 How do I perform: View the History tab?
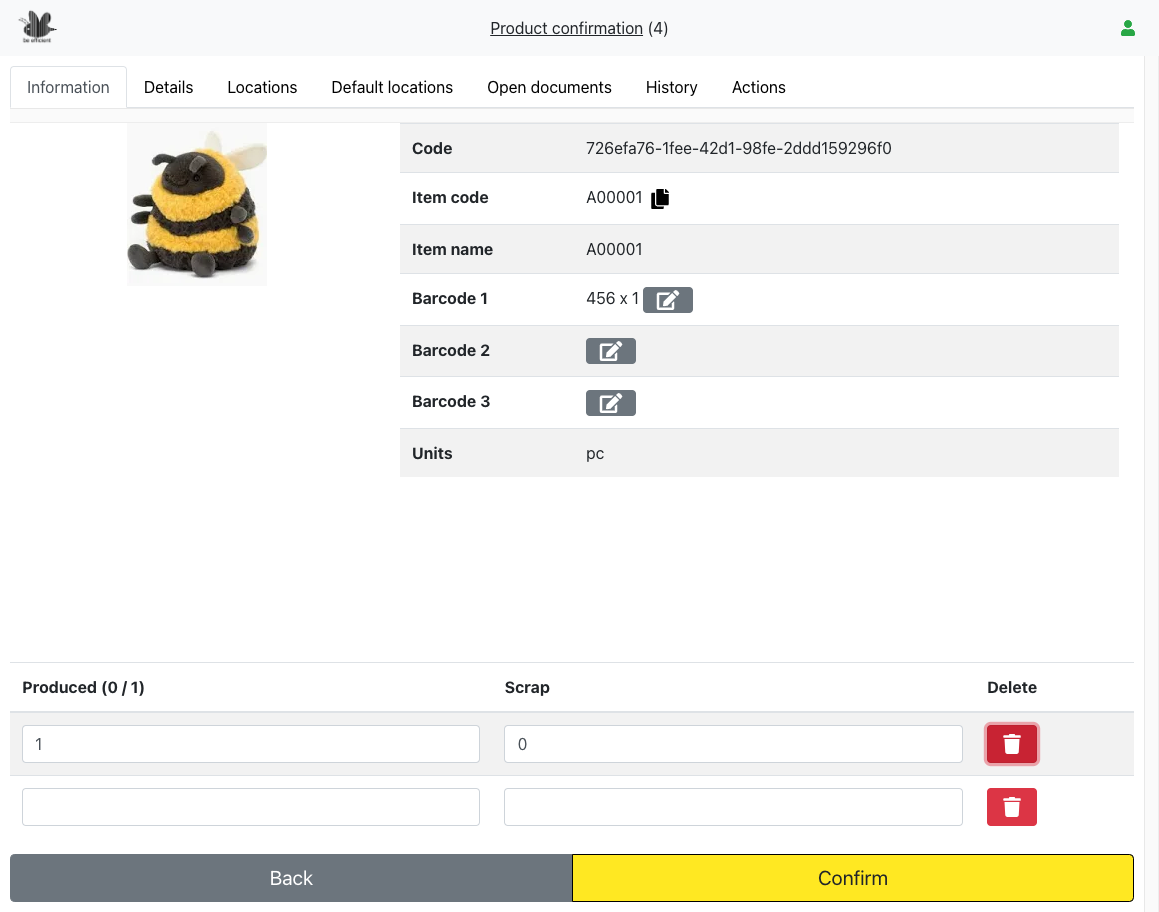(671, 87)
